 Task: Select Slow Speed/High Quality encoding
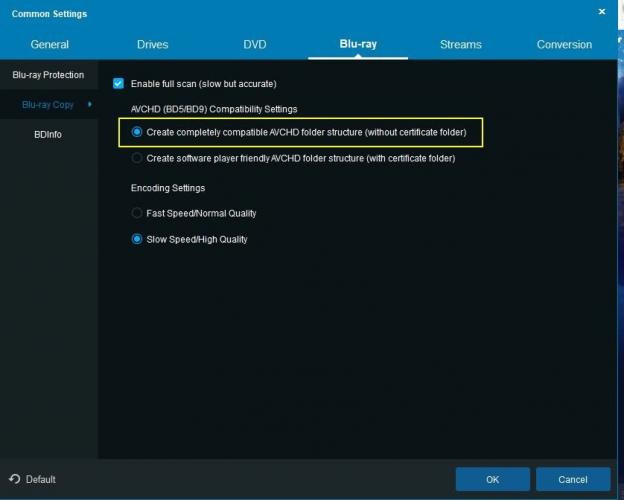[136, 239]
